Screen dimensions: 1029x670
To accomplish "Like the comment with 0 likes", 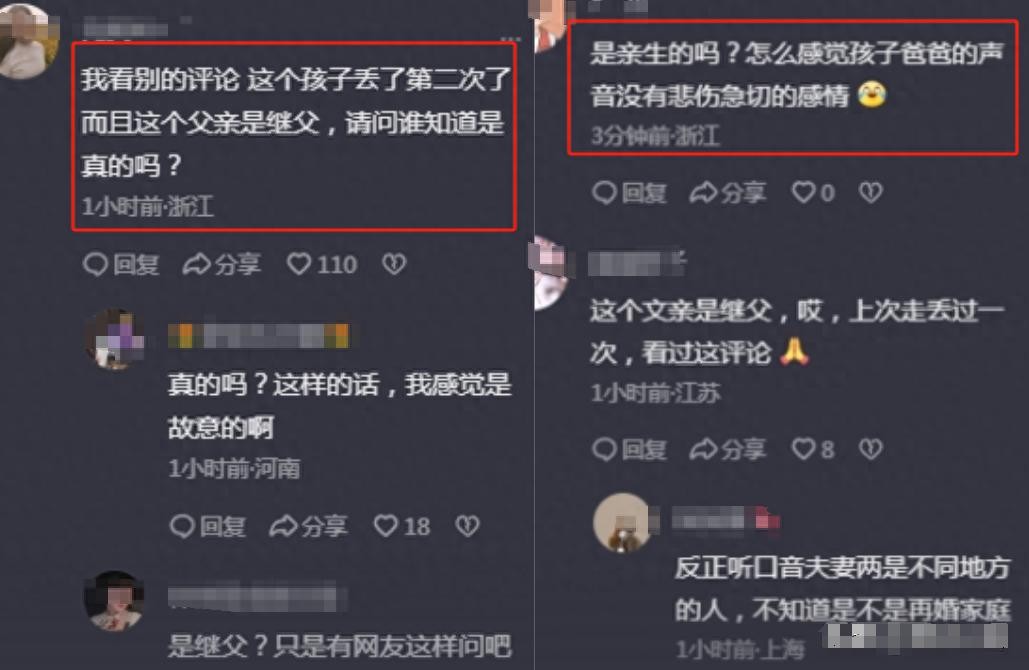I will pos(813,192).
